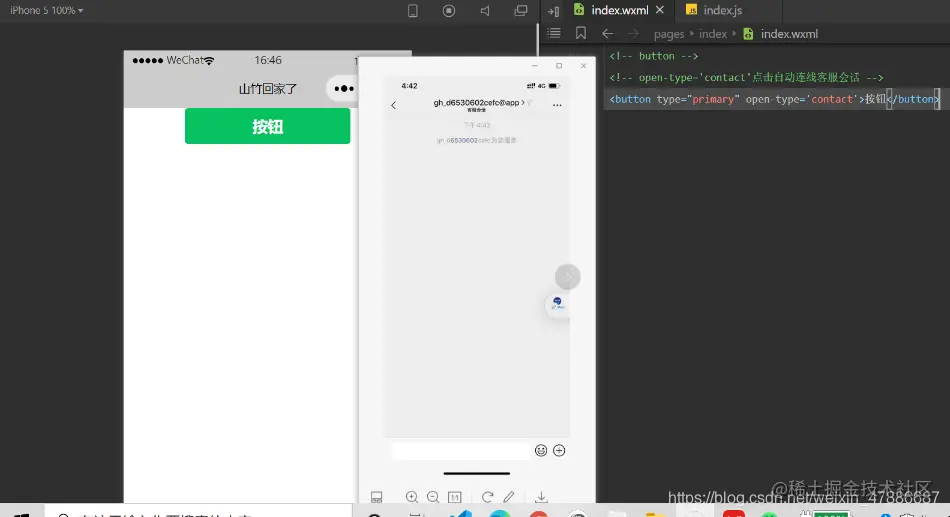Close the index.wxml tab
The width and height of the screenshot is (950, 517).
(x=660, y=10)
